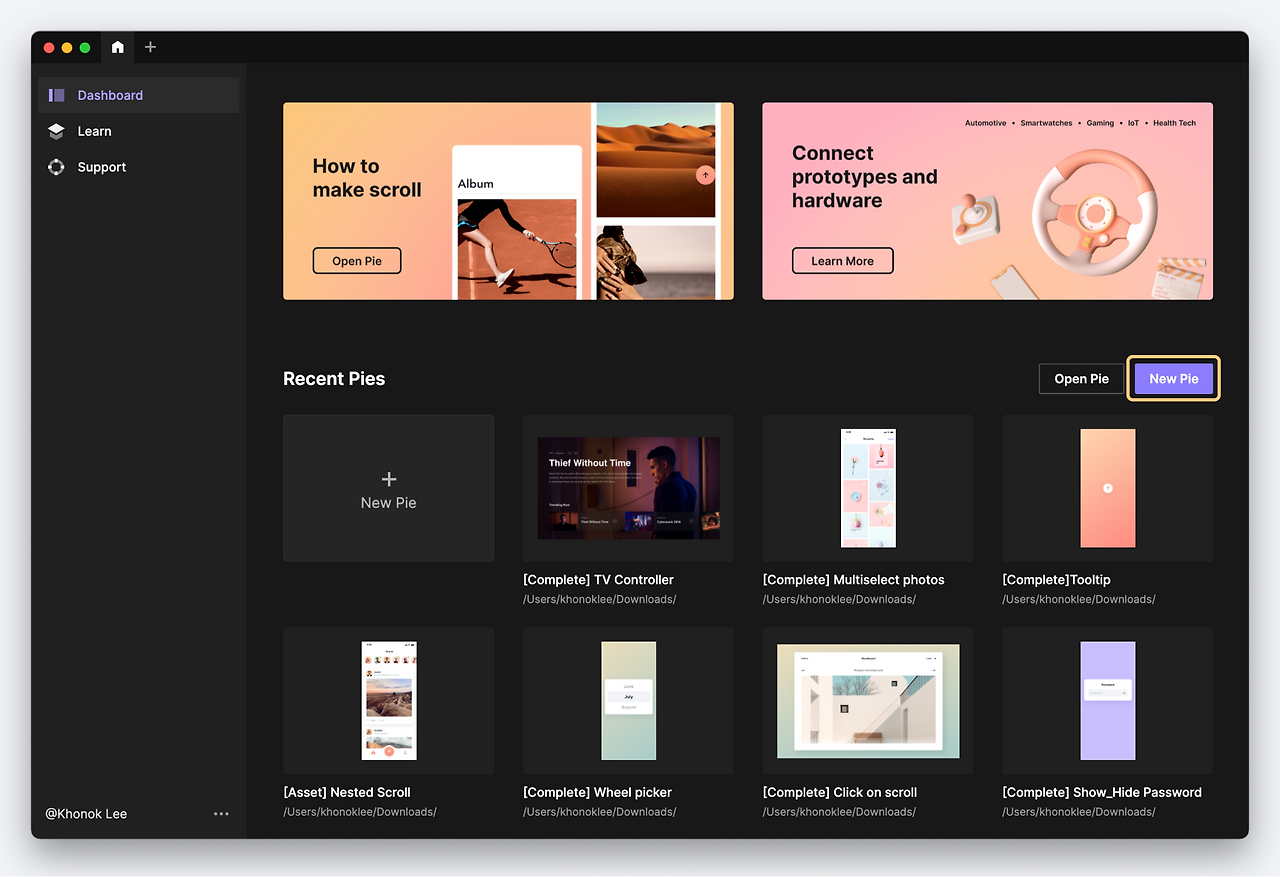
Task: Open the Home tab icon
Action: pos(118,47)
